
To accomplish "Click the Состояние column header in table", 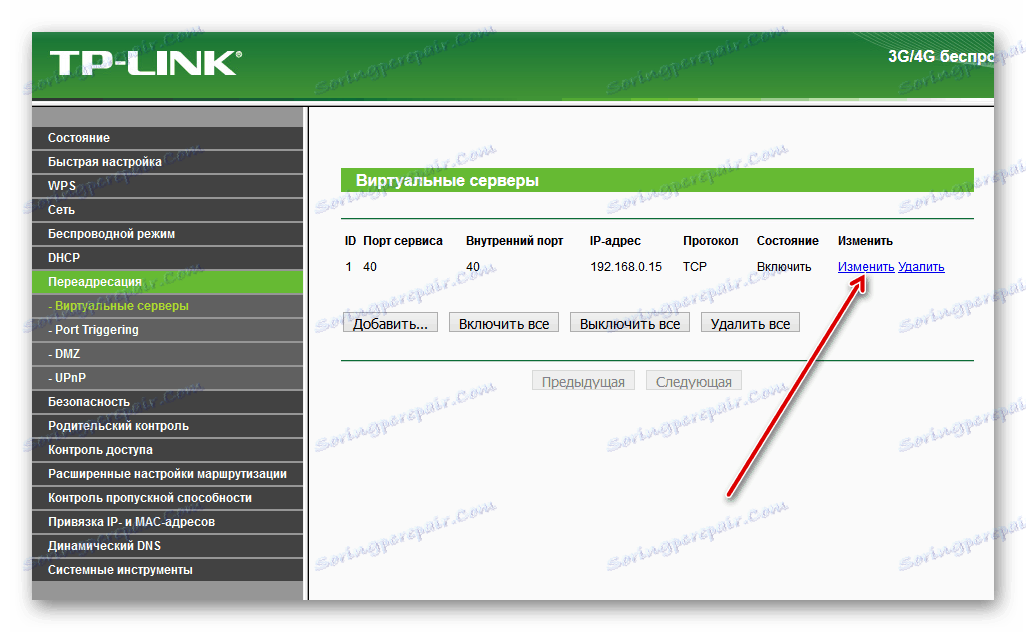I will (x=788, y=241).
